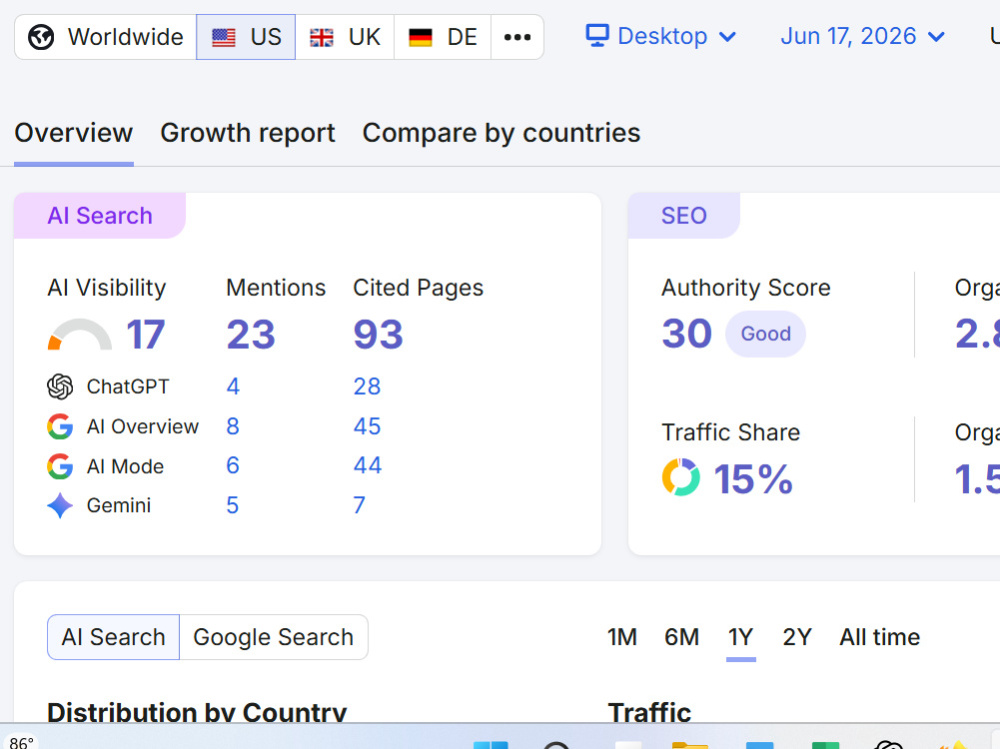1000x749 pixels.
Task: Open the Desktop device dropdown
Action: (661, 36)
